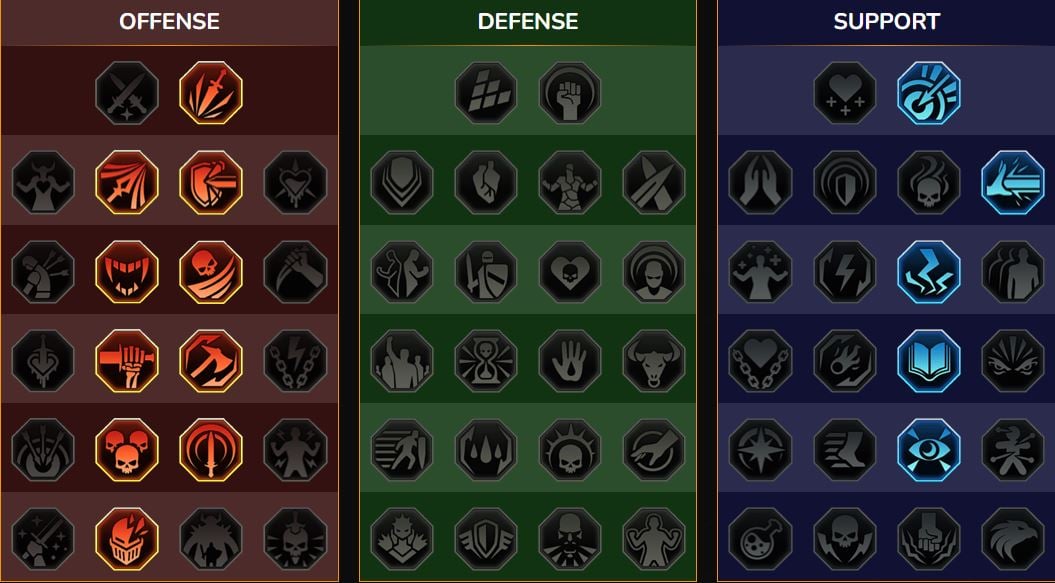The height and width of the screenshot is (583, 1055).
Task: Toggle the blue open book mastery
Action: click(929, 361)
